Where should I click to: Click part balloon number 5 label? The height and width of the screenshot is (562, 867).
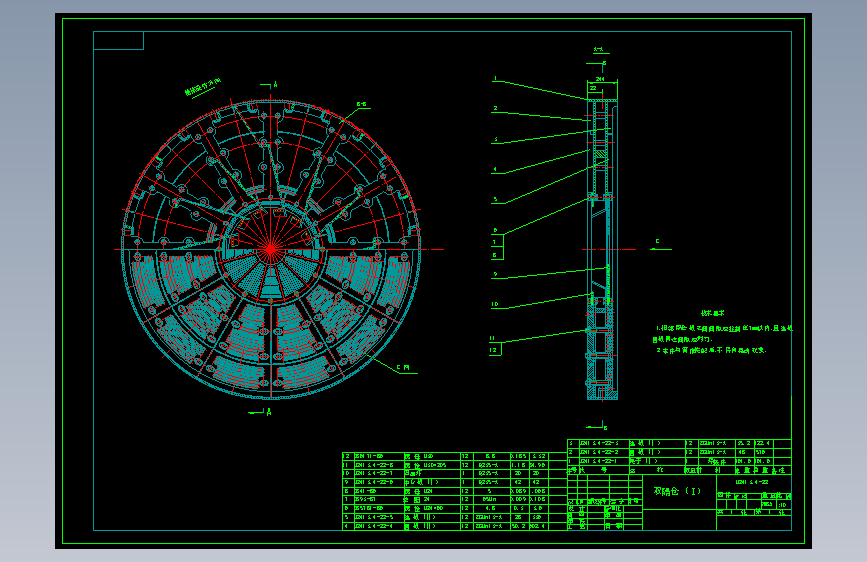[x=495, y=199]
